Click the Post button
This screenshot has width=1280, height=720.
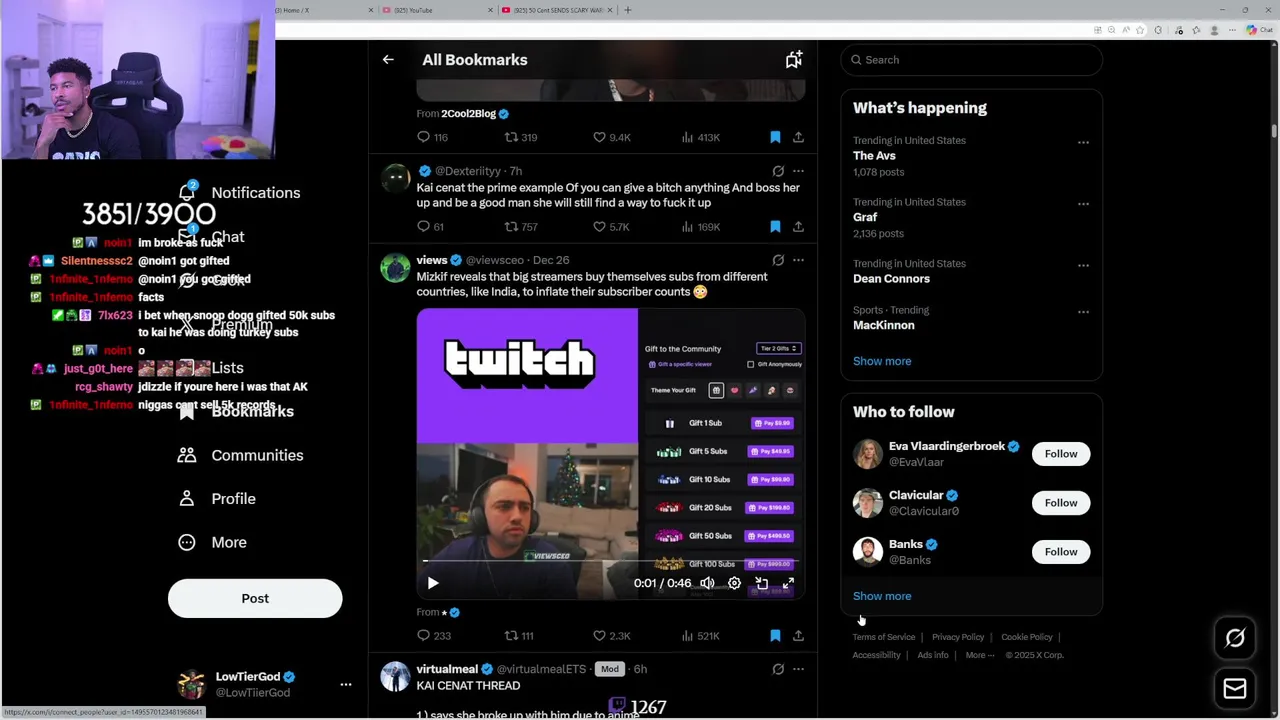(x=255, y=598)
